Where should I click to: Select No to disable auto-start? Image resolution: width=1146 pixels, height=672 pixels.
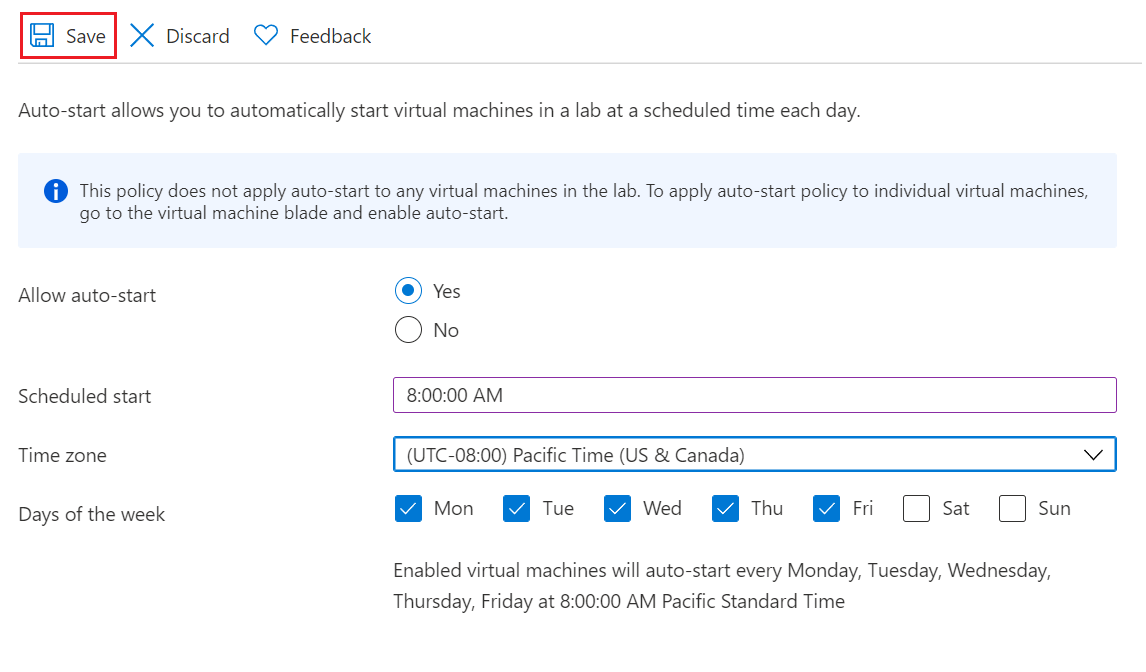[x=408, y=330]
